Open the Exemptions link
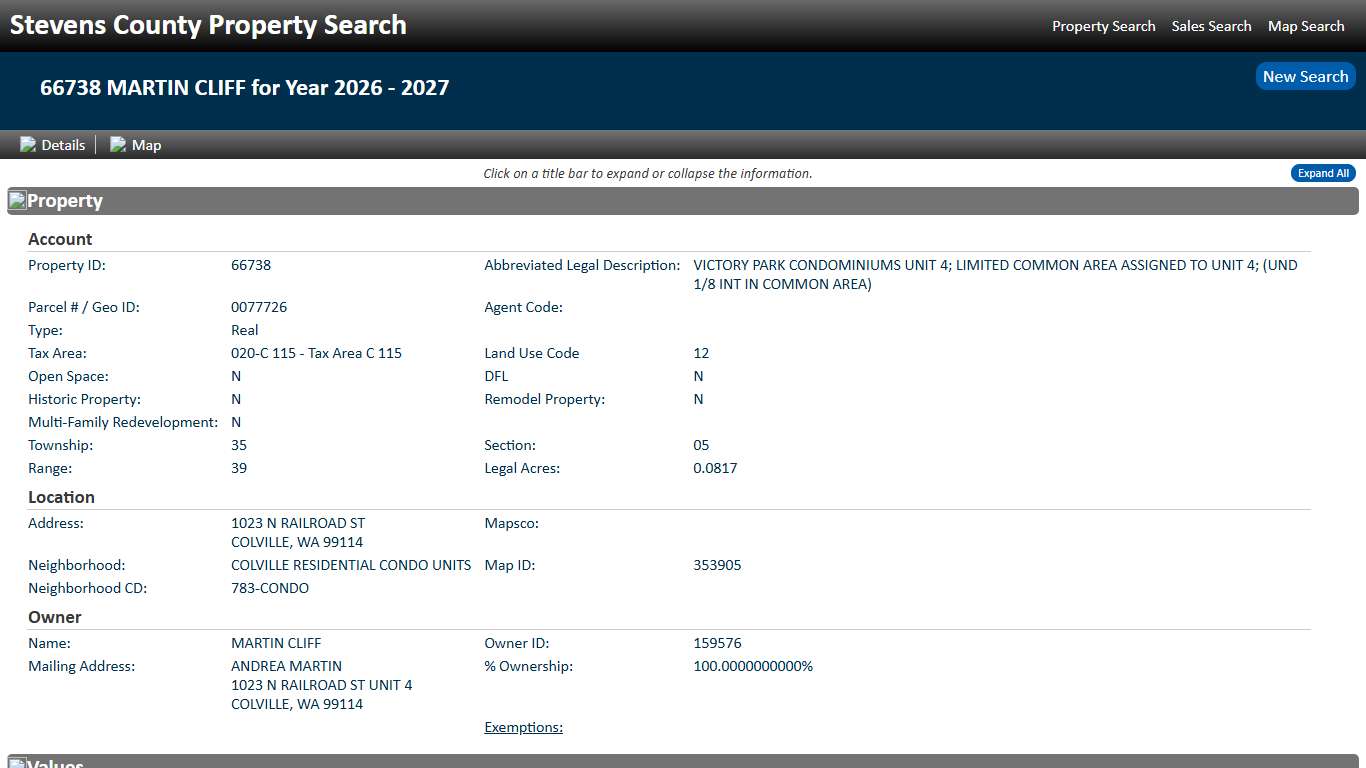The image size is (1366, 768). click(x=523, y=727)
